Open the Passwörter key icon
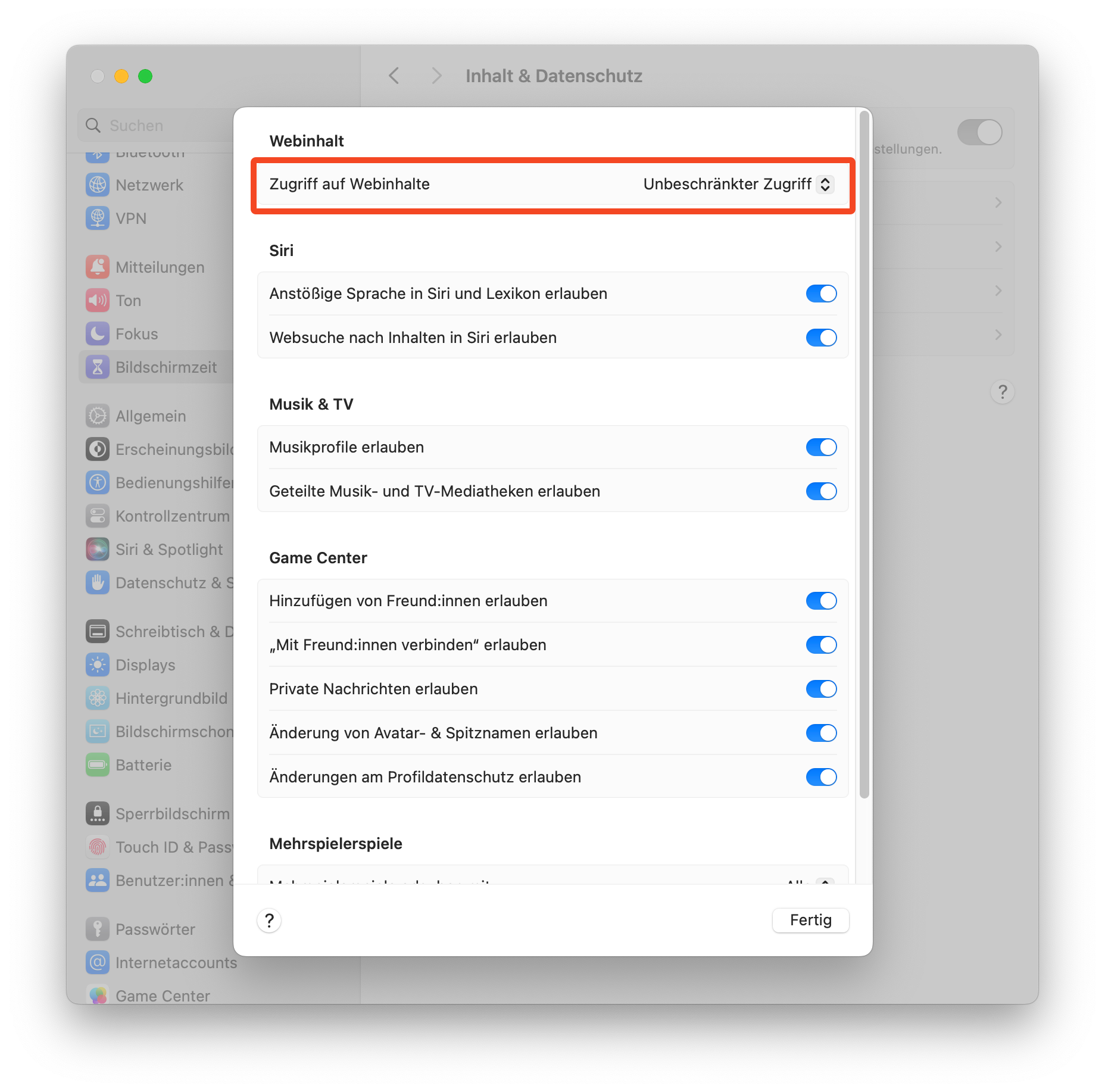 point(98,929)
